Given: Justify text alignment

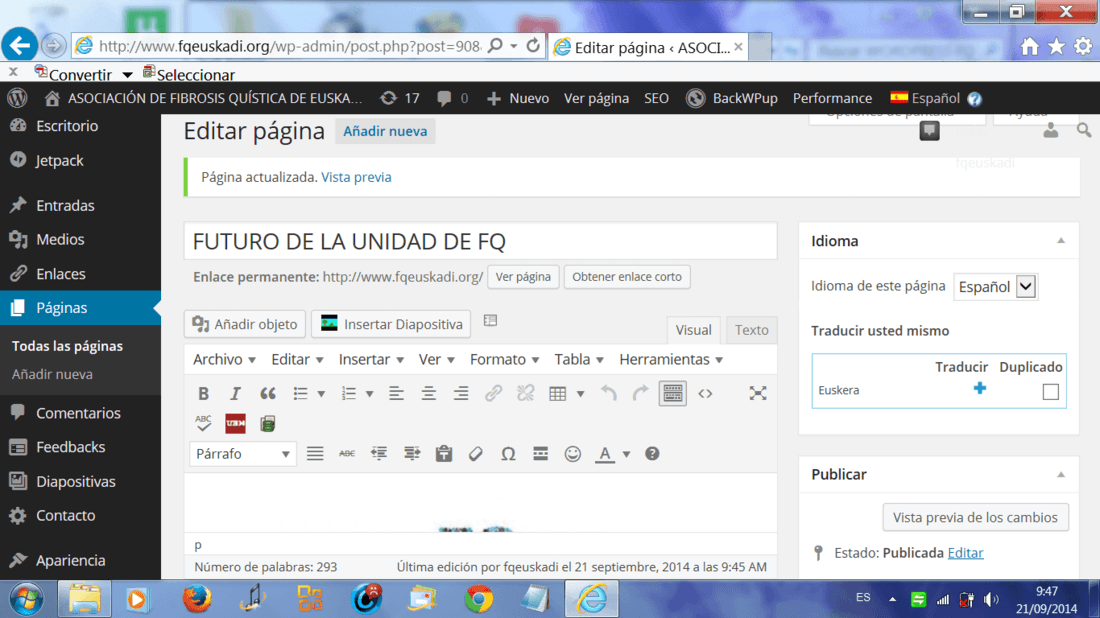Looking at the screenshot, I should point(315,454).
